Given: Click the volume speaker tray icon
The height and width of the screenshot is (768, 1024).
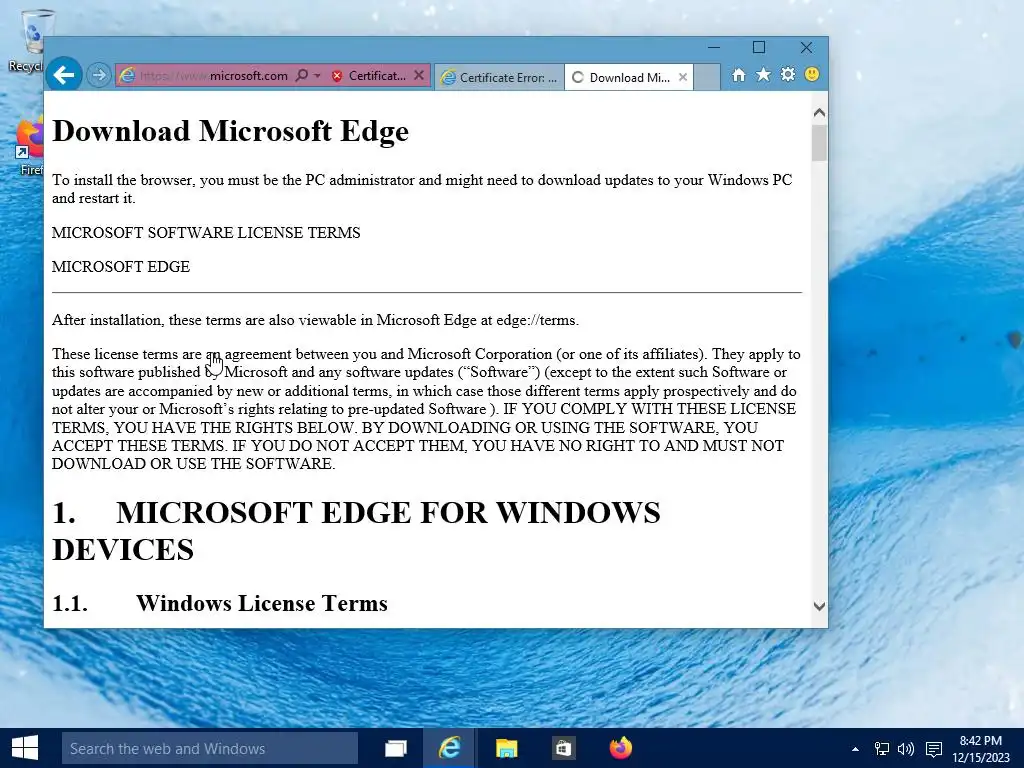Looking at the screenshot, I should tap(906, 749).
